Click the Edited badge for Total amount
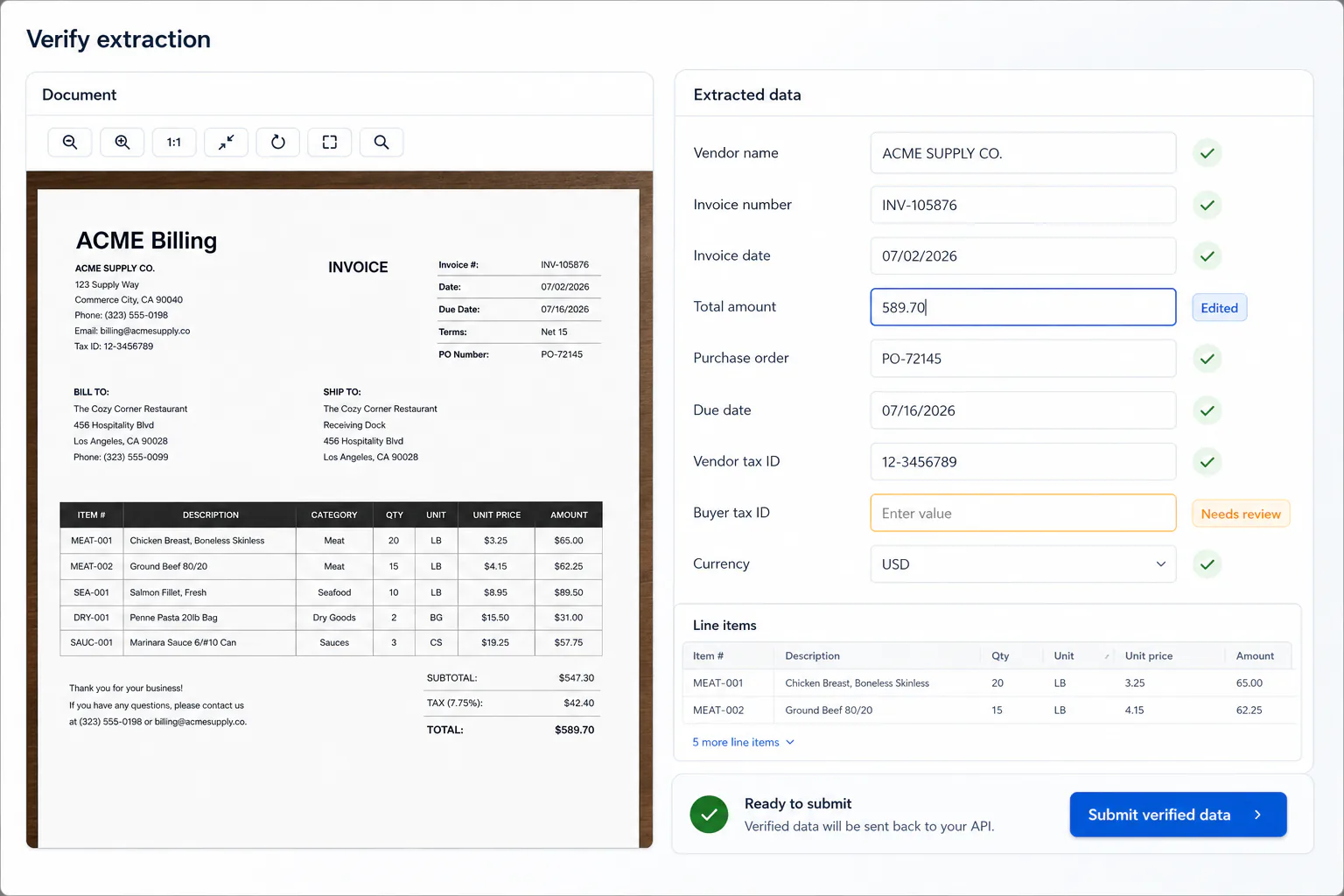Image resolution: width=1344 pixels, height=896 pixels. [x=1219, y=308]
